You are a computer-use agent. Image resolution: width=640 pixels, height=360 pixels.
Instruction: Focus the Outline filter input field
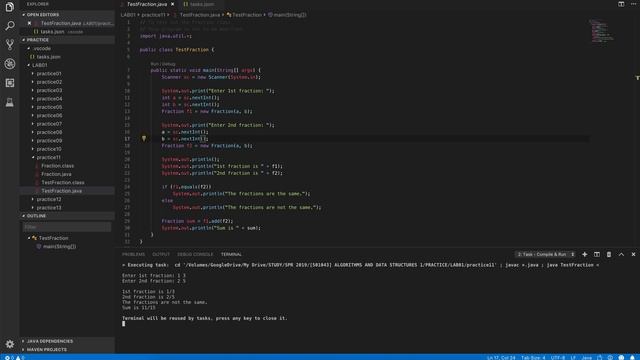pyautogui.click(x=67, y=227)
